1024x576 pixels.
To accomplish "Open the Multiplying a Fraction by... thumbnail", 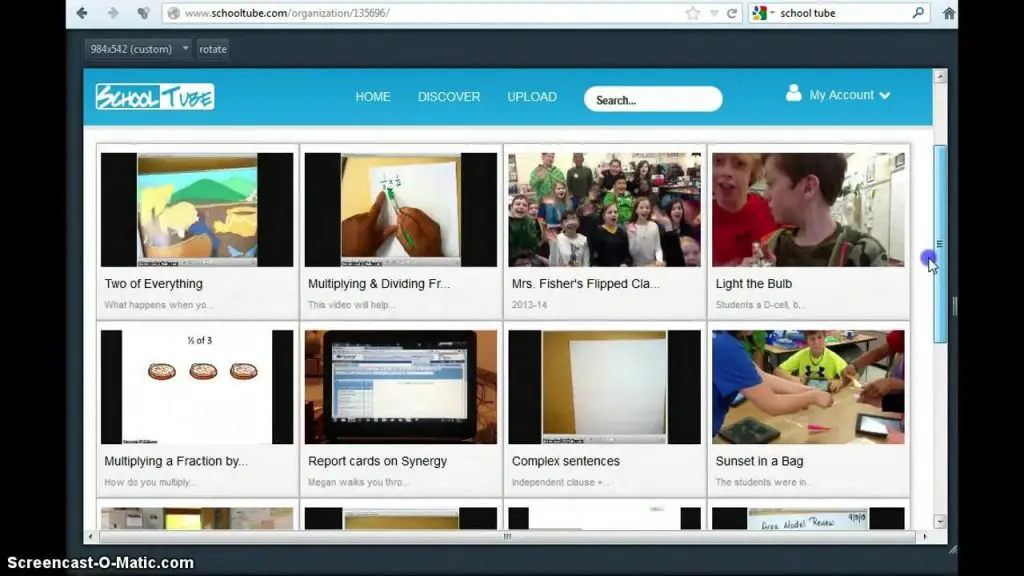I will [197, 387].
